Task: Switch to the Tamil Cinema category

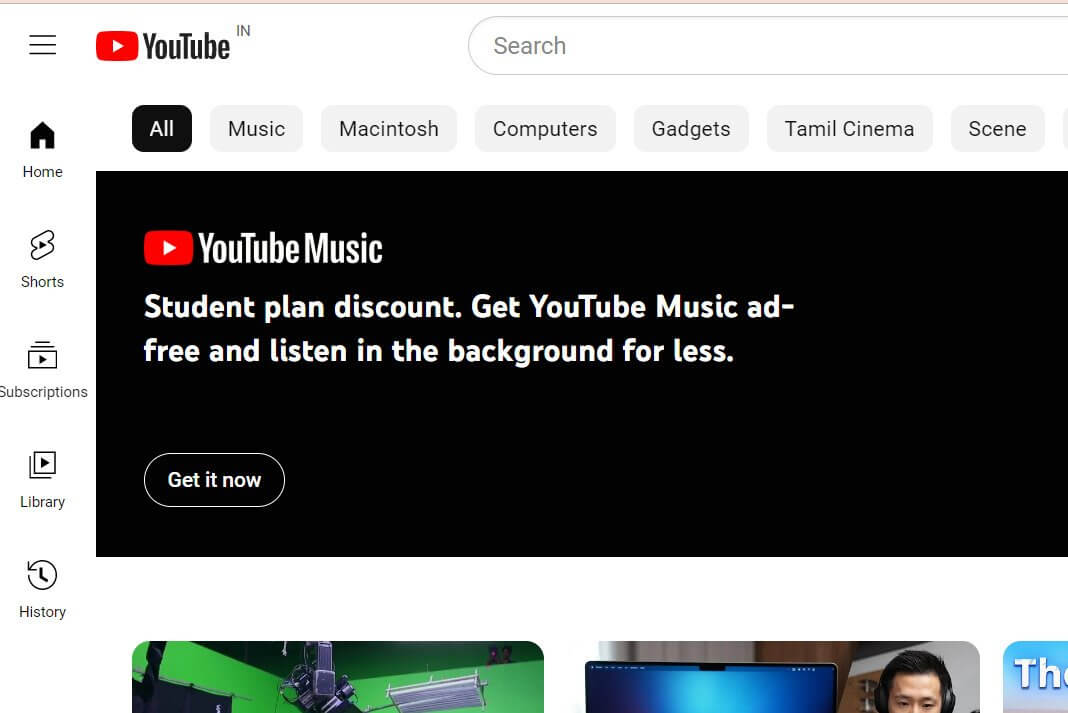Action: (x=849, y=128)
